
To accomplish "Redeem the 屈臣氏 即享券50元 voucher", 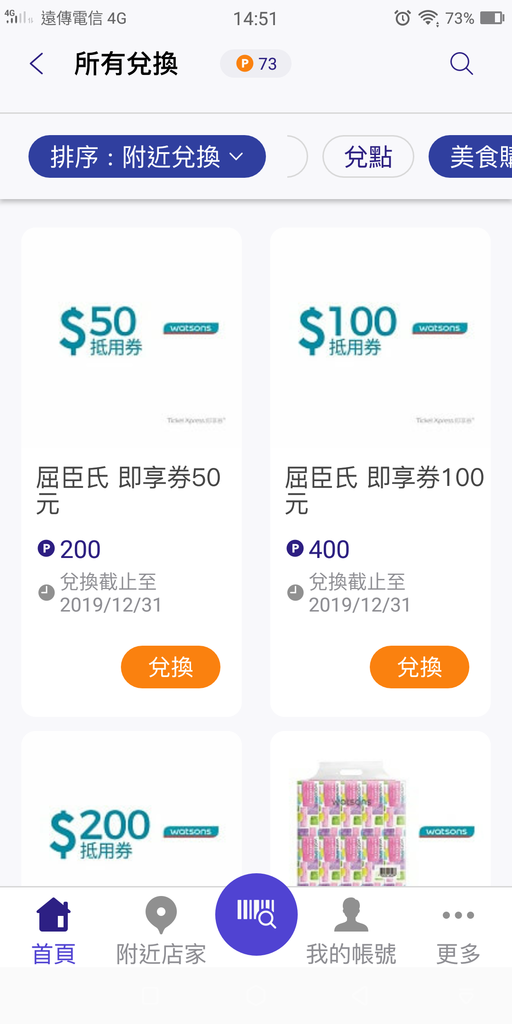I will pos(170,667).
